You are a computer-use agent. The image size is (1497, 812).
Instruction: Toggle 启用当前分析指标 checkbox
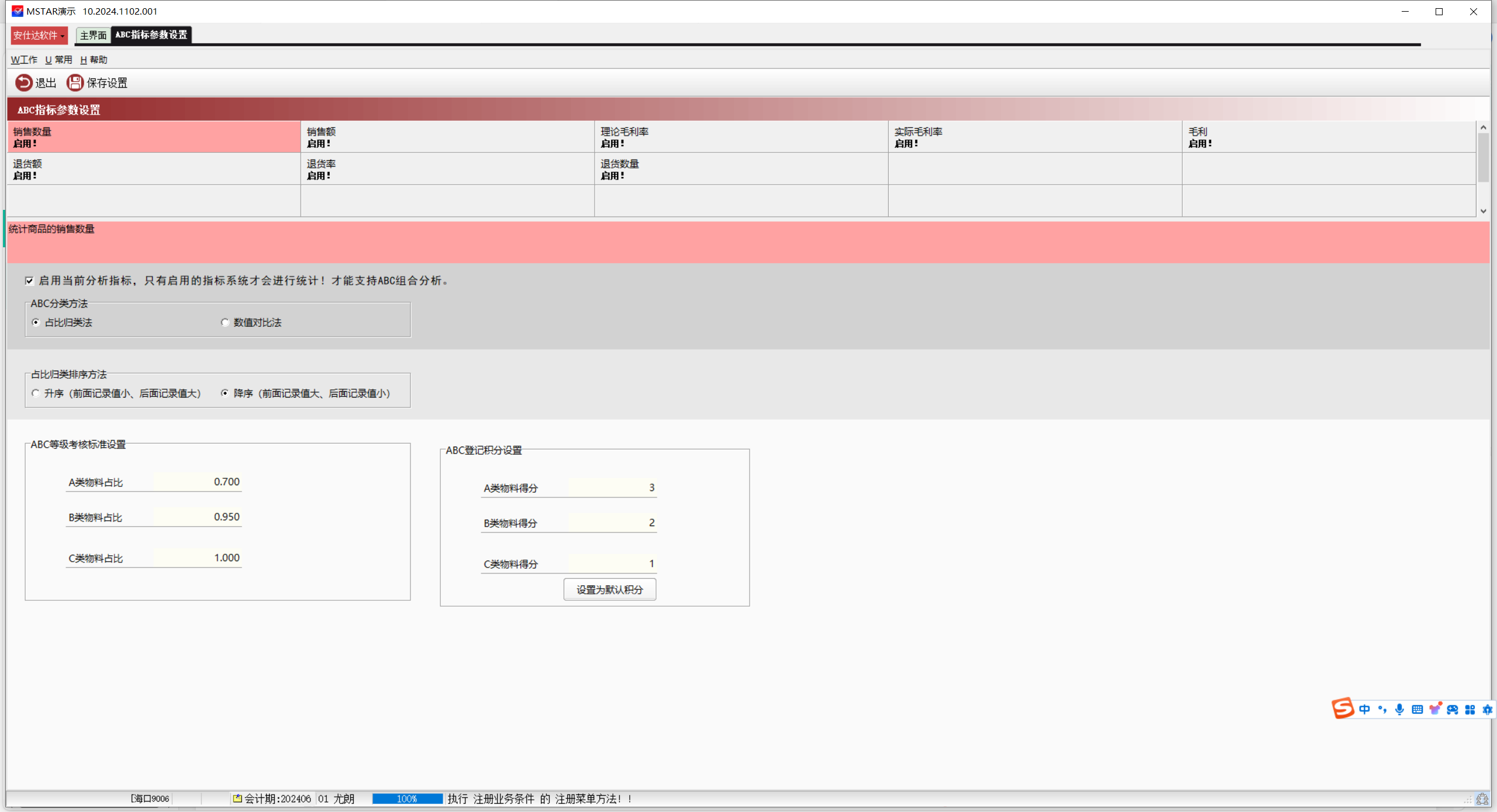pyautogui.click(x=30, y=281)
